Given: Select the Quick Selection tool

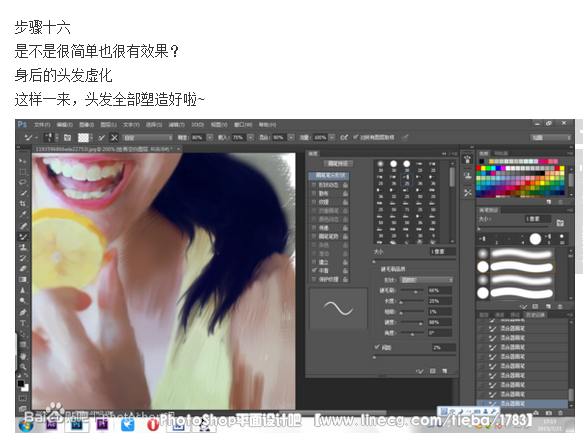Looking at the screenshot, I should [23, 193].
